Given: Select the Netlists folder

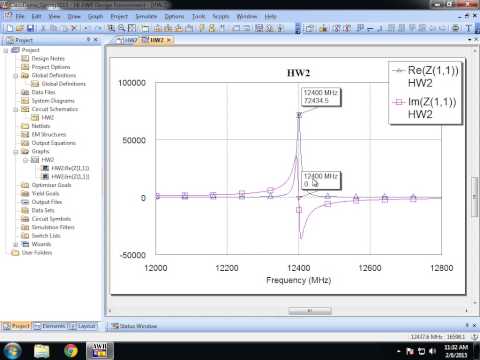Looking at the screenshot, I should (40, 126).
